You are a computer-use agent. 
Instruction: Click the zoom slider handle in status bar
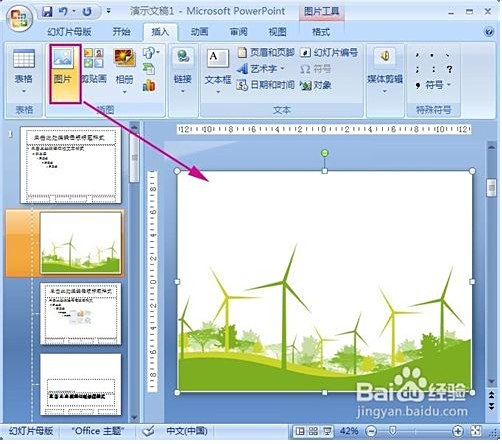[x=393, y=431]
